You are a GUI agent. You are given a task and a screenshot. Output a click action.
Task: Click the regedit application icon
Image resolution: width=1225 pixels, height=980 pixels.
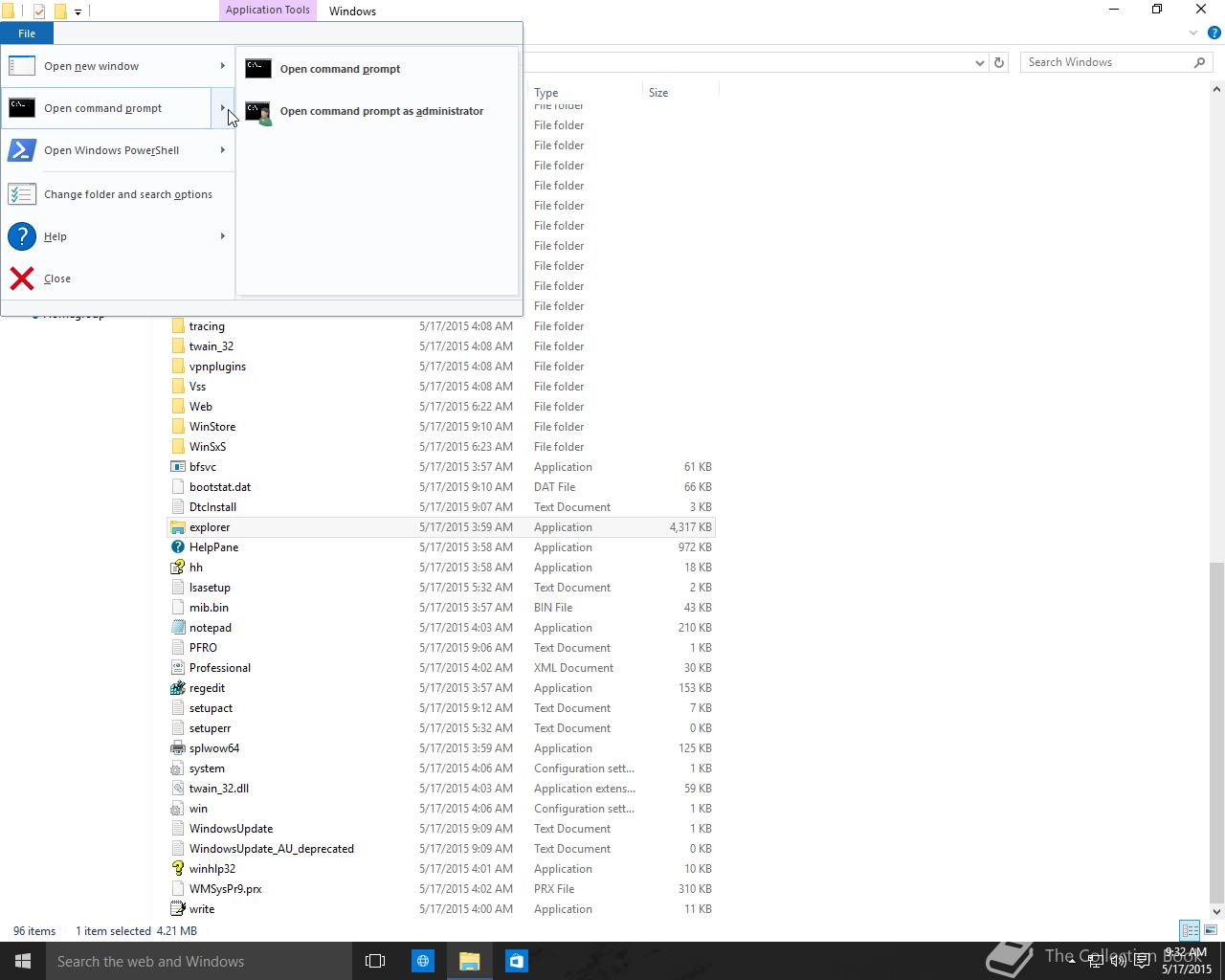(x=177, y=688)
